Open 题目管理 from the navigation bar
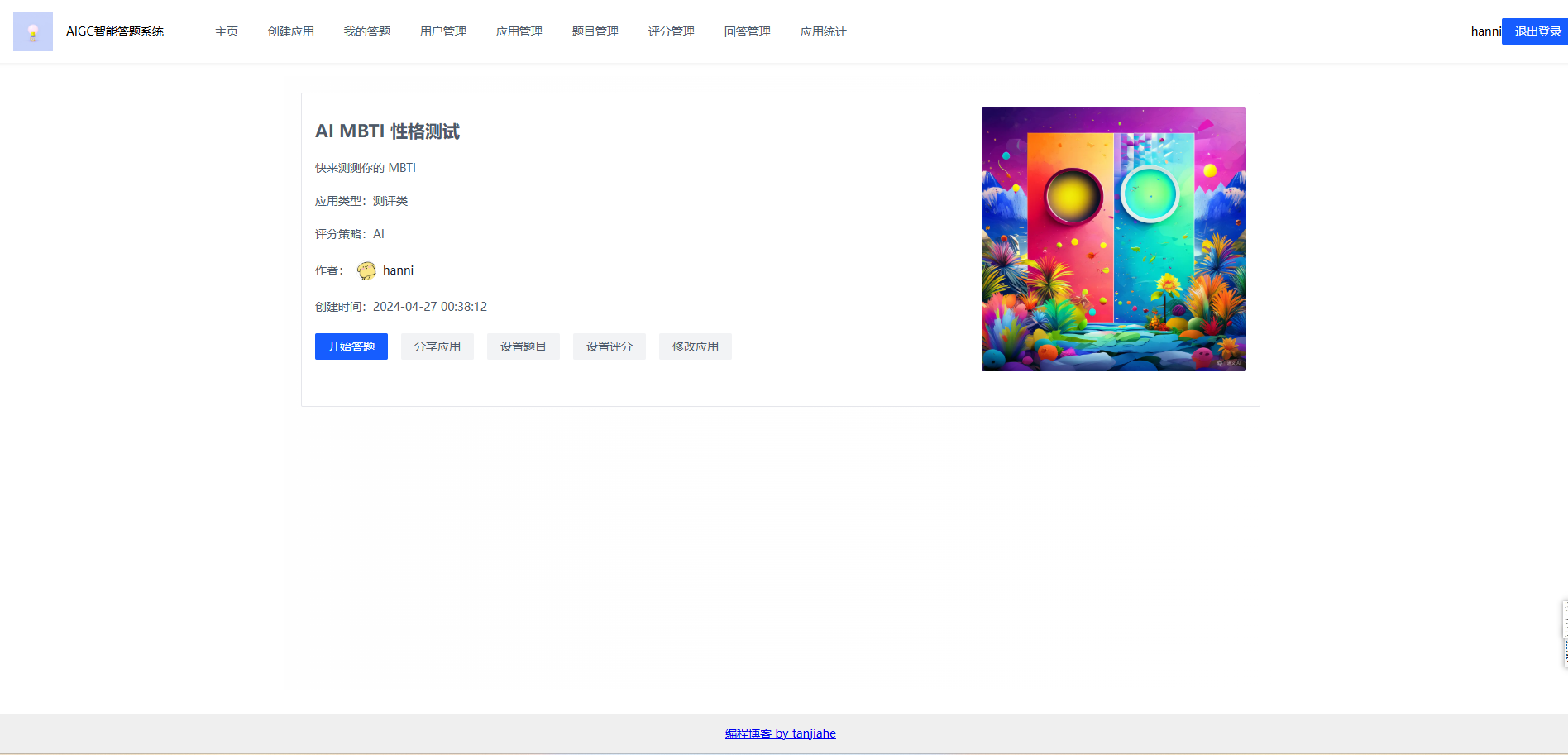 [x=595, y=31]
